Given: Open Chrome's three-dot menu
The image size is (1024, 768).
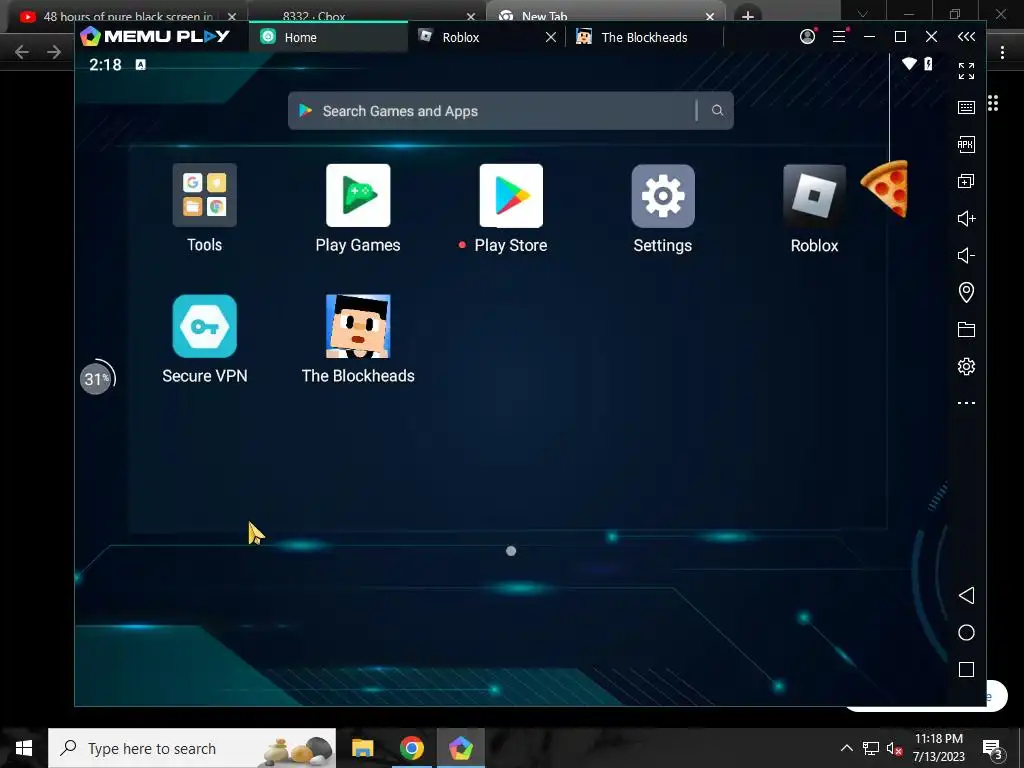Looking at the screenshot, I should point(1002,52).
